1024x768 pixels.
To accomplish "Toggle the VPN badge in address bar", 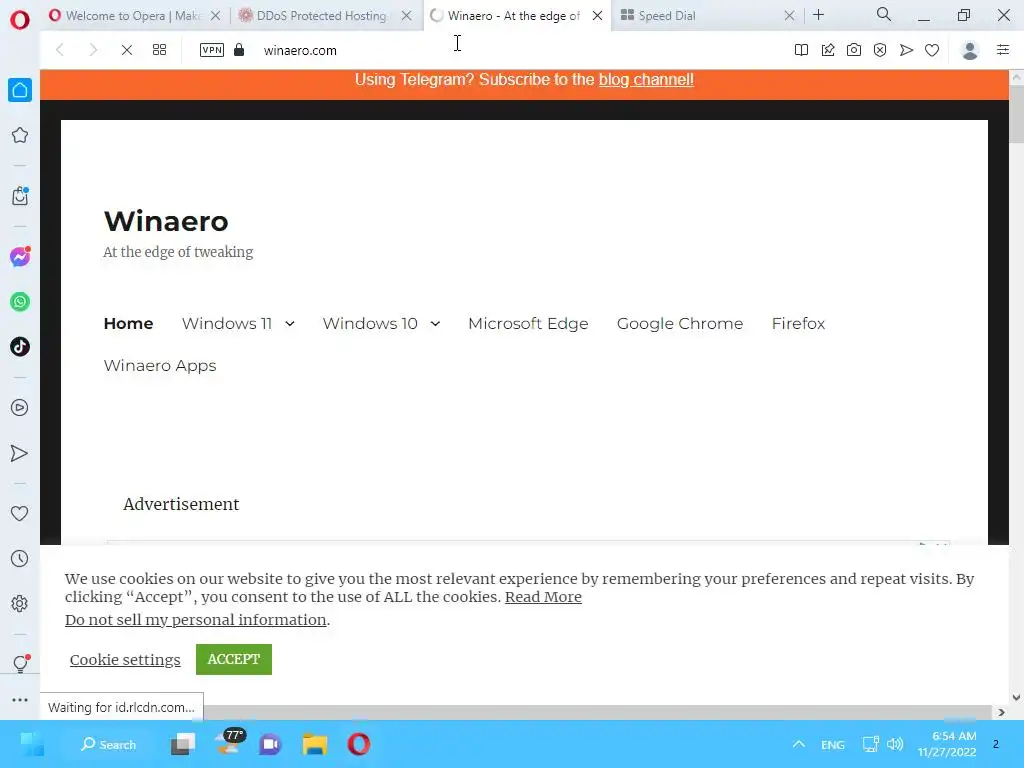I will pos(212,50).
